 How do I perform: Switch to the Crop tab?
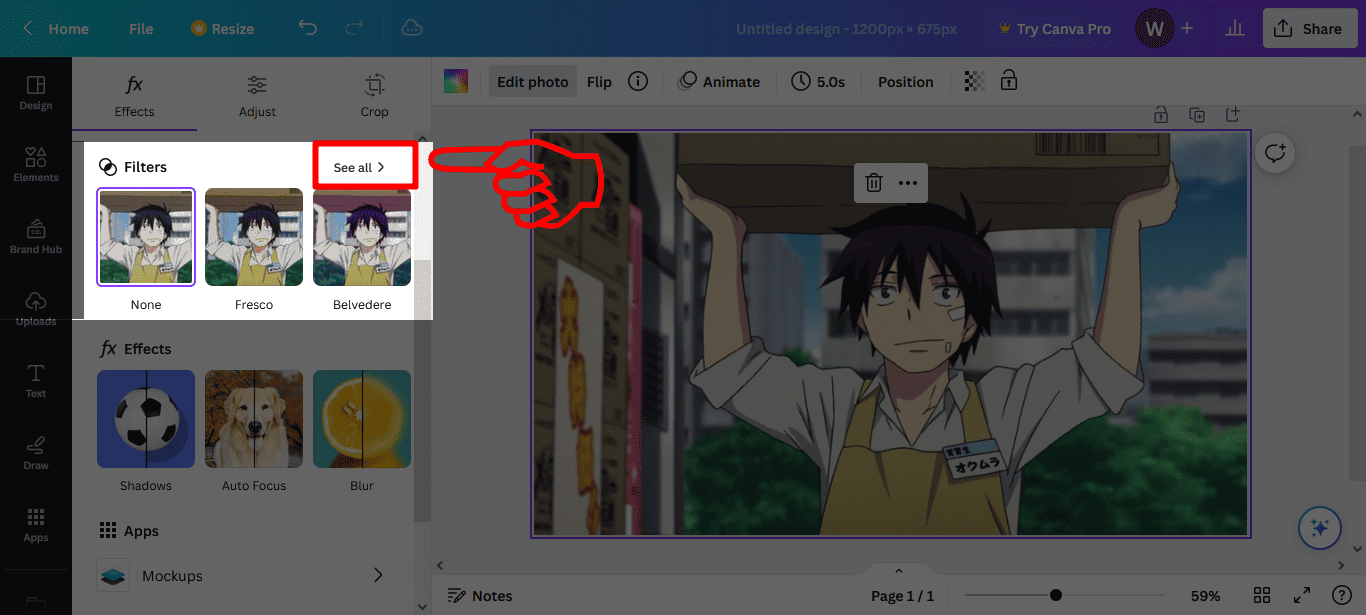pos(374,96)
